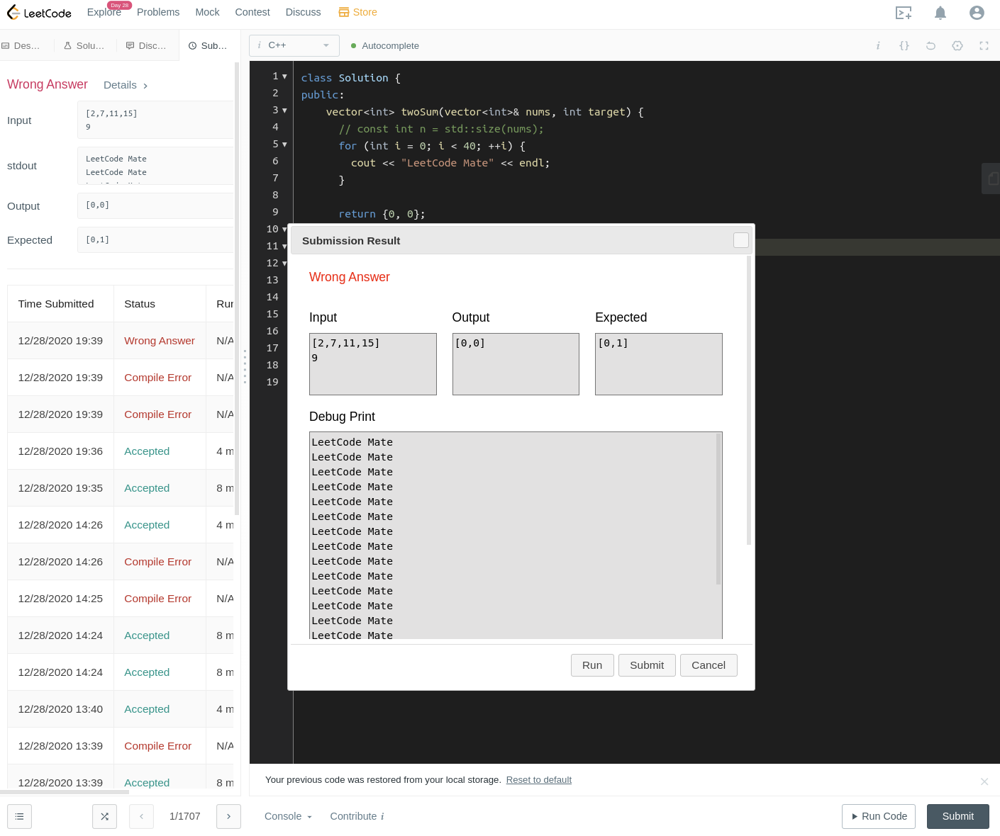This screenshot has width=1000, height=836.
Task: Click the Reset to default link
Action: [538, 780]
